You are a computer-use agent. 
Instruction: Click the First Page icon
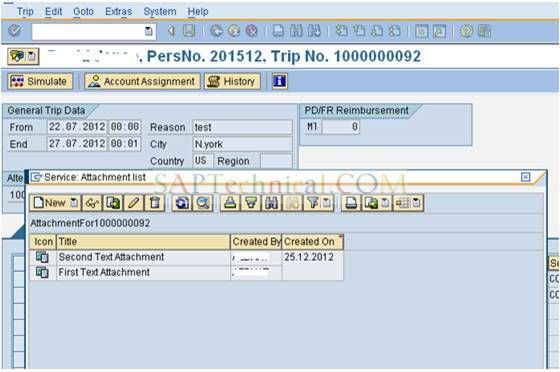(x=341, y=31)
